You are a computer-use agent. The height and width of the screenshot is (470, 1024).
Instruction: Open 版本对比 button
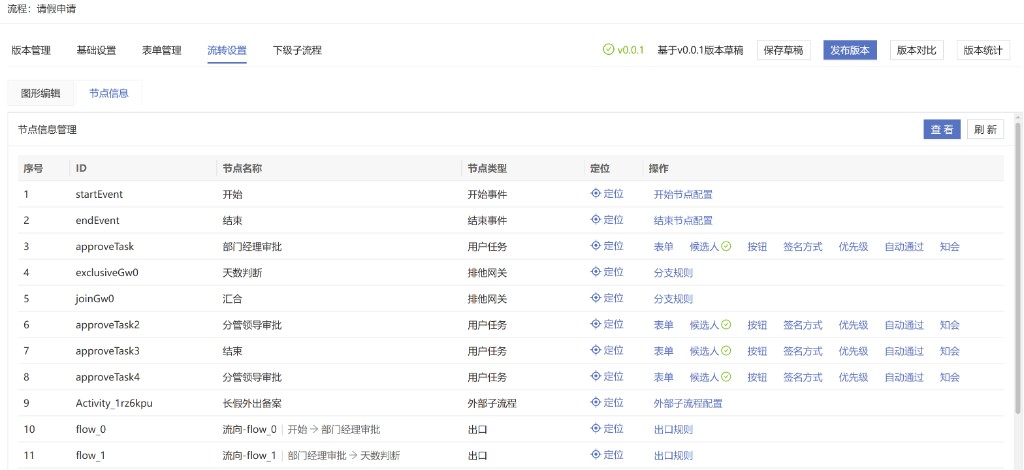(916, 50)
